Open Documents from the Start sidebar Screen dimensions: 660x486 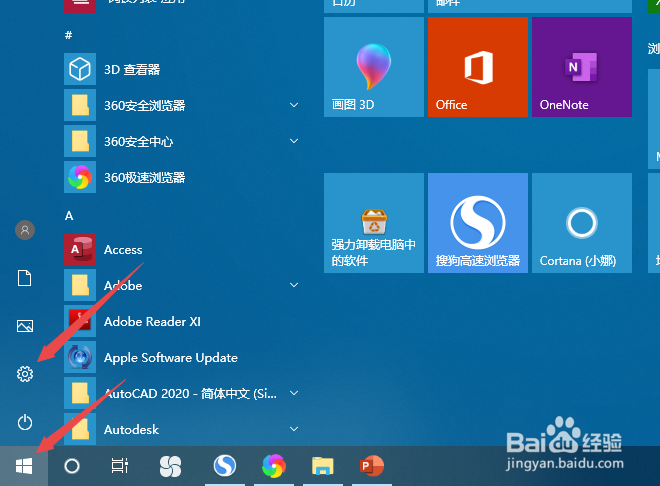[x=24, y=278]
